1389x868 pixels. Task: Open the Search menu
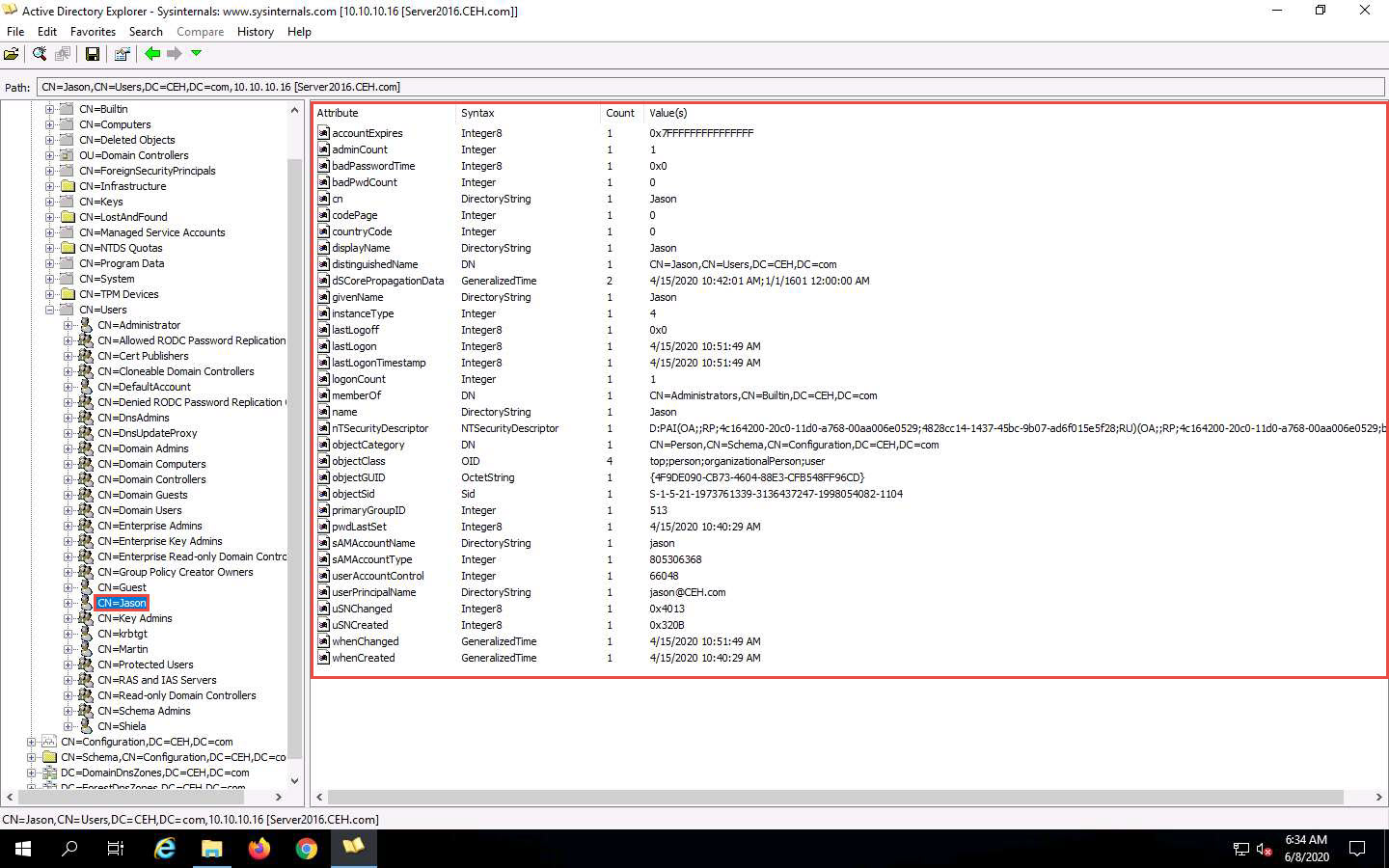[146, 32]
